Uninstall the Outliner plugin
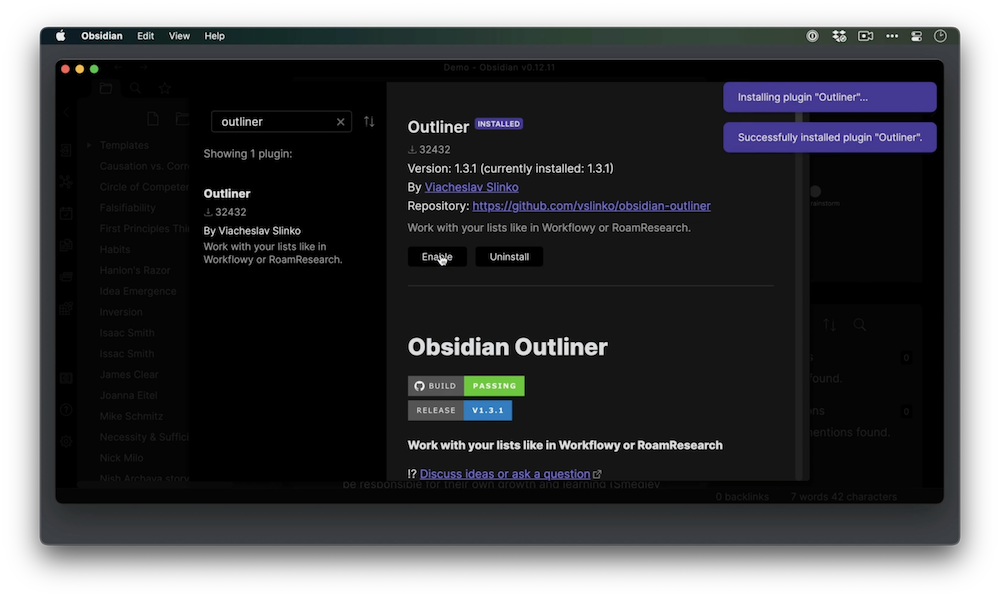Screen dimensions: 1000x598 [x=509, y=257]
